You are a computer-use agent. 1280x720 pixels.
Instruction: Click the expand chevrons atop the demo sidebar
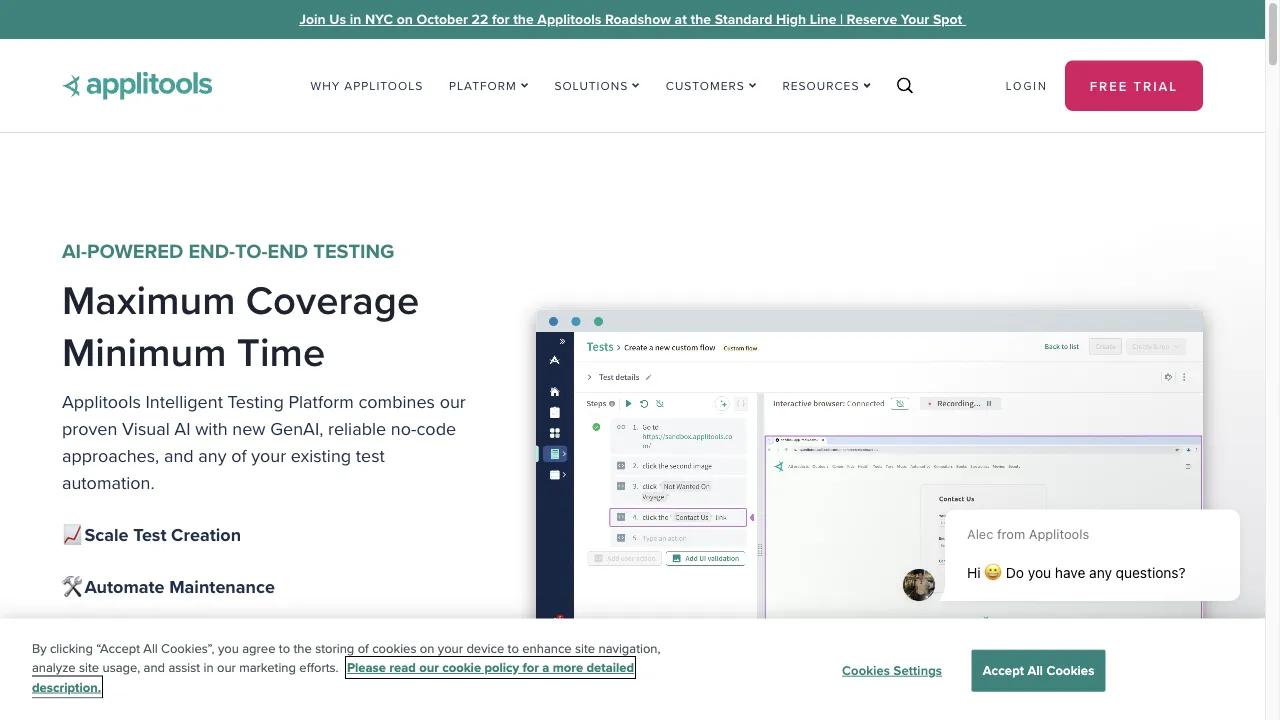(x=562, y=342)
